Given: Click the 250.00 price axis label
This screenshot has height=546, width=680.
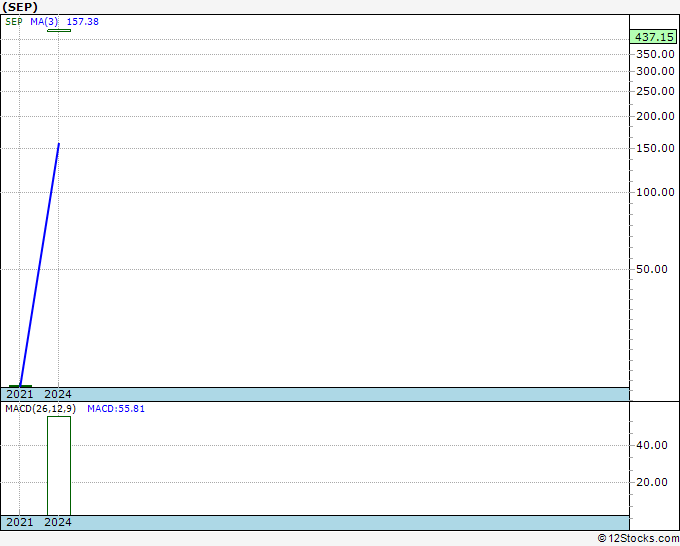Looking at the screenshot, I should click(x=655, y=91).
